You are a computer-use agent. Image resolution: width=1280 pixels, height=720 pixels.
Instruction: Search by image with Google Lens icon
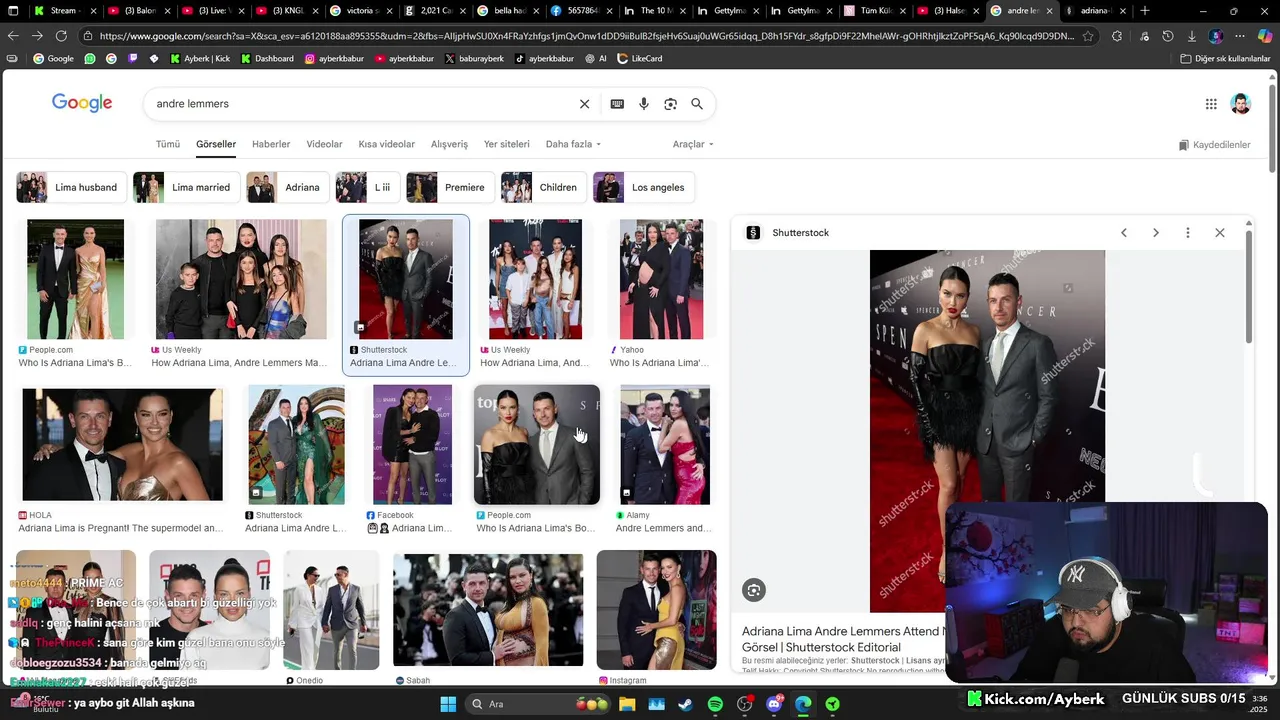[x=671, y=104]
